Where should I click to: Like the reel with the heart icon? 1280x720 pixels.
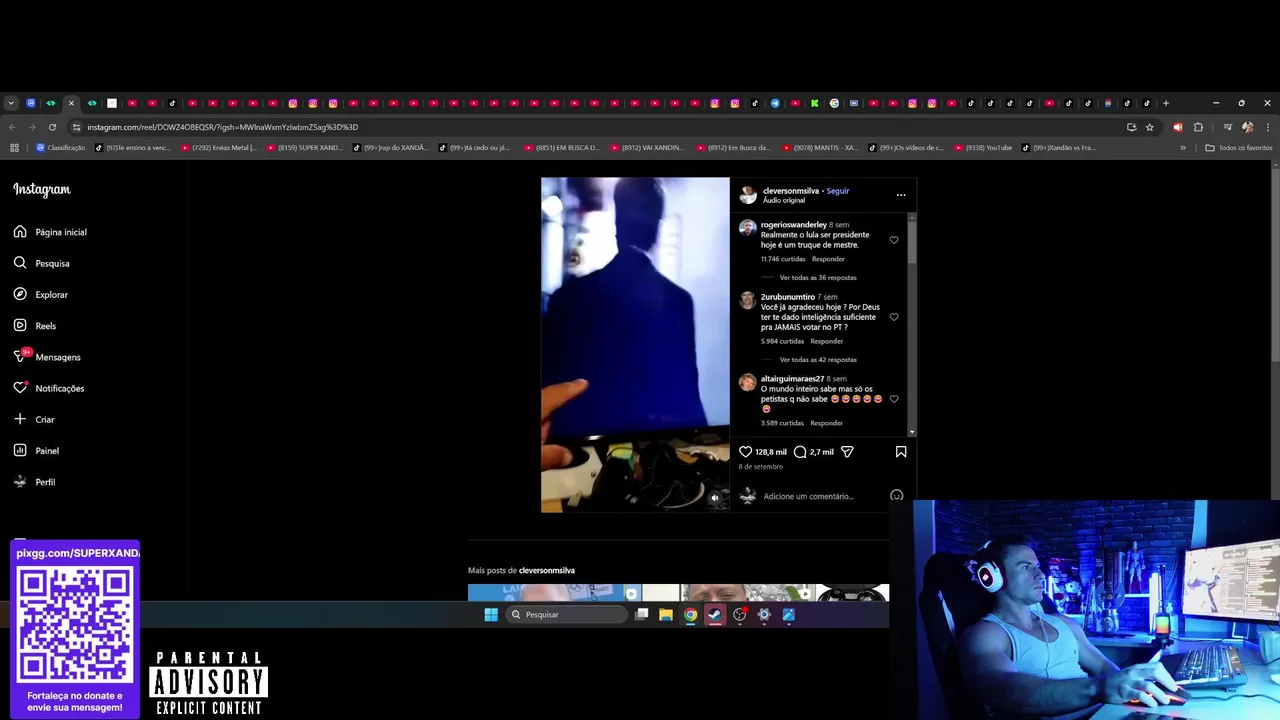[x=745, y=452]
